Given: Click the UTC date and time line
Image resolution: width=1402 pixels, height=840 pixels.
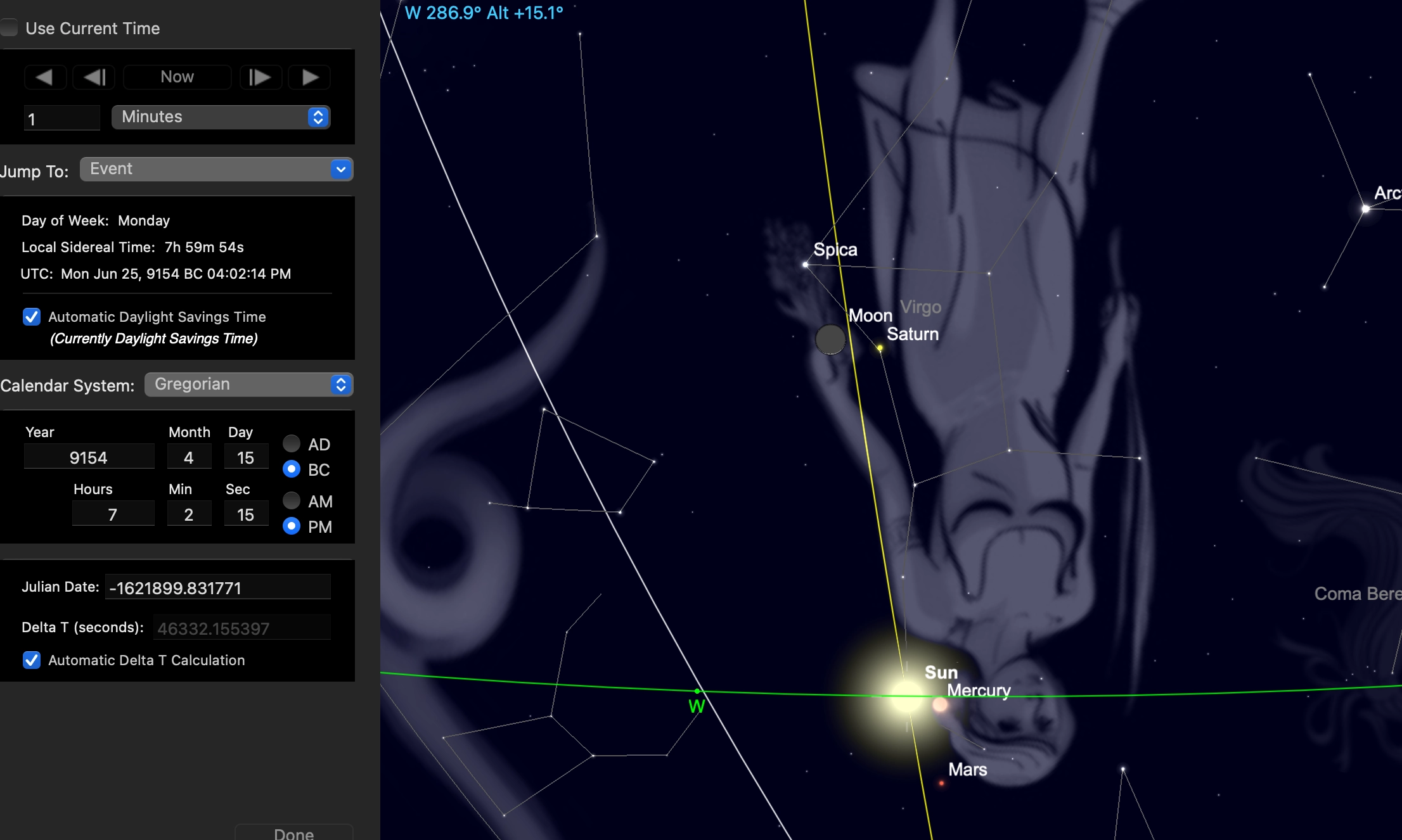Looking at the screenshot, I should pyautogui.click(x=156, y=274).
